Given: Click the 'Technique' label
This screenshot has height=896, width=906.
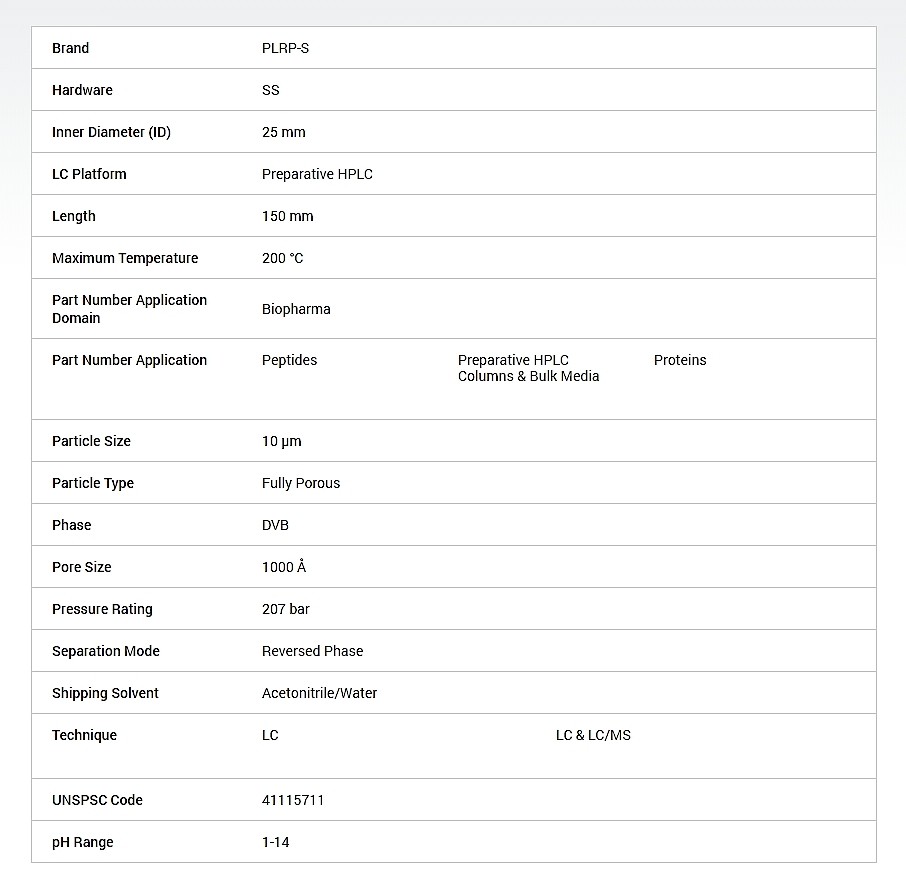Looking at the screenshot, I should (84, 735).
